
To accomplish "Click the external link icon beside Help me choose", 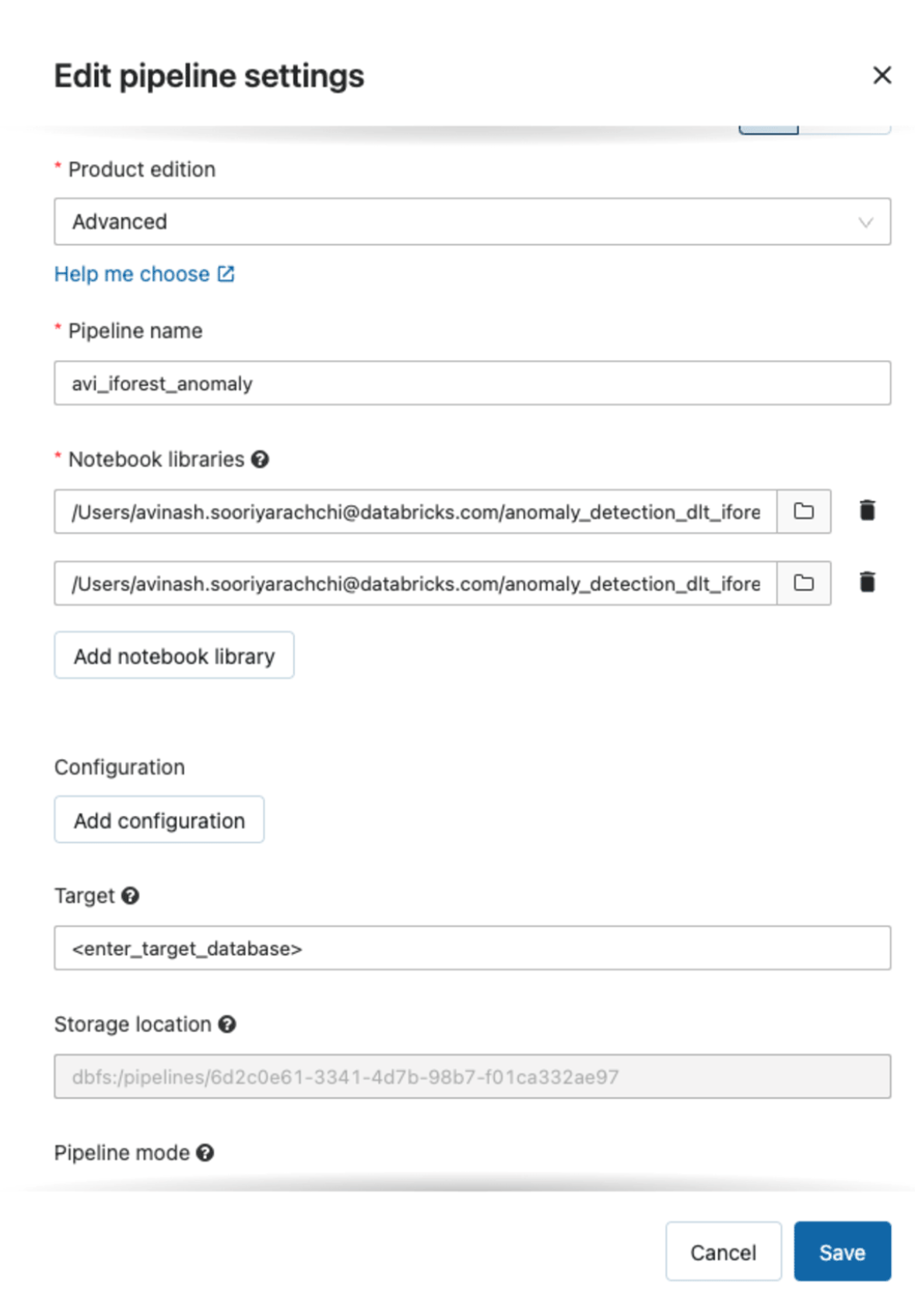I will (x=226, y=274).
